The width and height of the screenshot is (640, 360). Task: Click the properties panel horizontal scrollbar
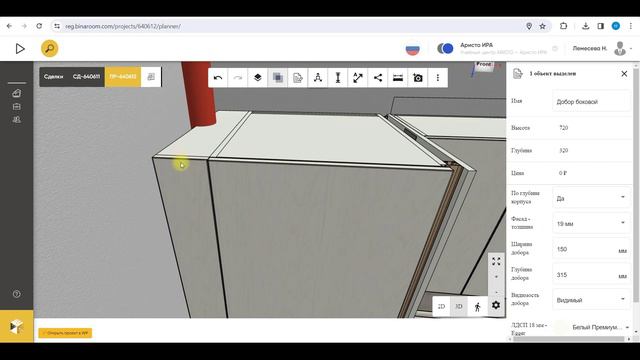[569, 339]
